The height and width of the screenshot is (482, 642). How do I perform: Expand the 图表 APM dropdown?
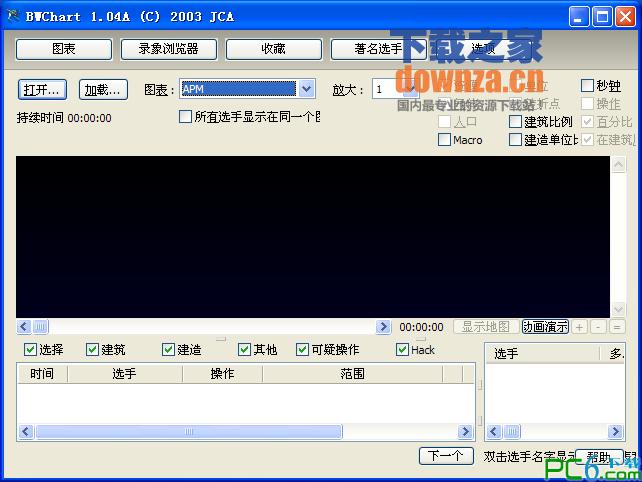click(x=307, y=88)
